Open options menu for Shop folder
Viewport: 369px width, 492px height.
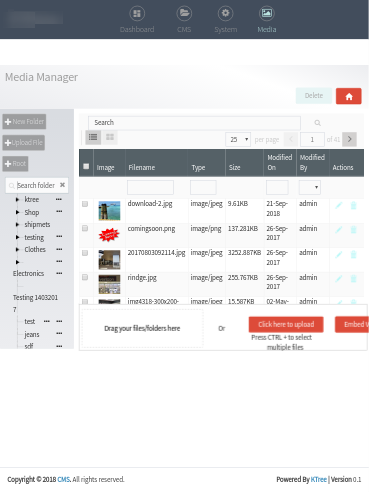tap(59, 212)
